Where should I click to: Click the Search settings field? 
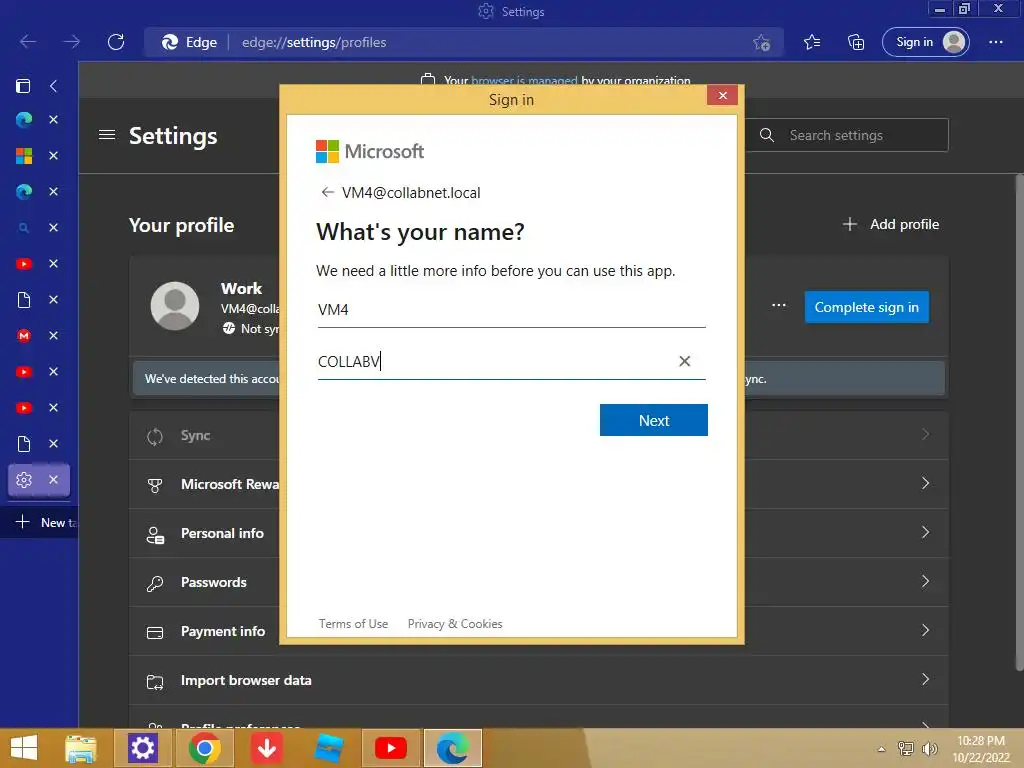click(847, 135)
